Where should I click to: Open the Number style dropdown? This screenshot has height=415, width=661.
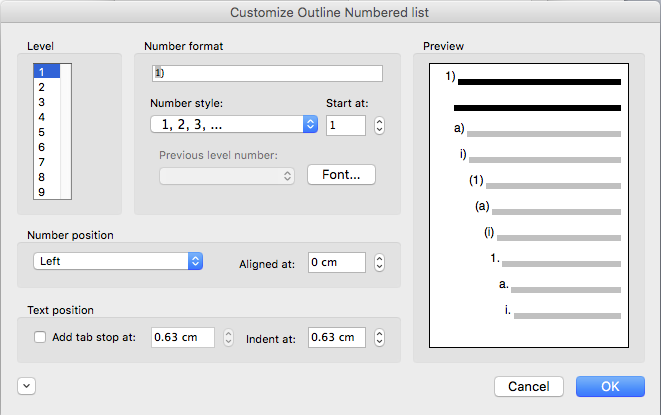click(x=234, y=124)
